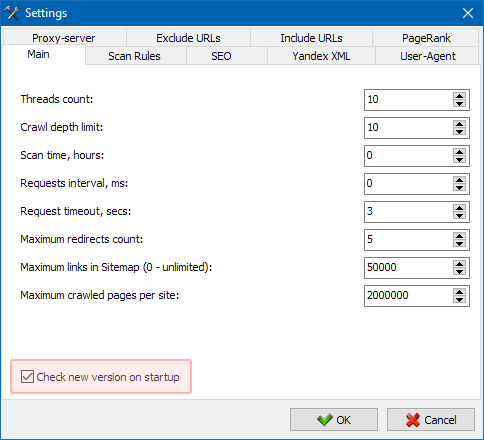Decrease Maximum redirects count down arrow
This screenshot has height=440, width=484.
(x=459, y=244)
